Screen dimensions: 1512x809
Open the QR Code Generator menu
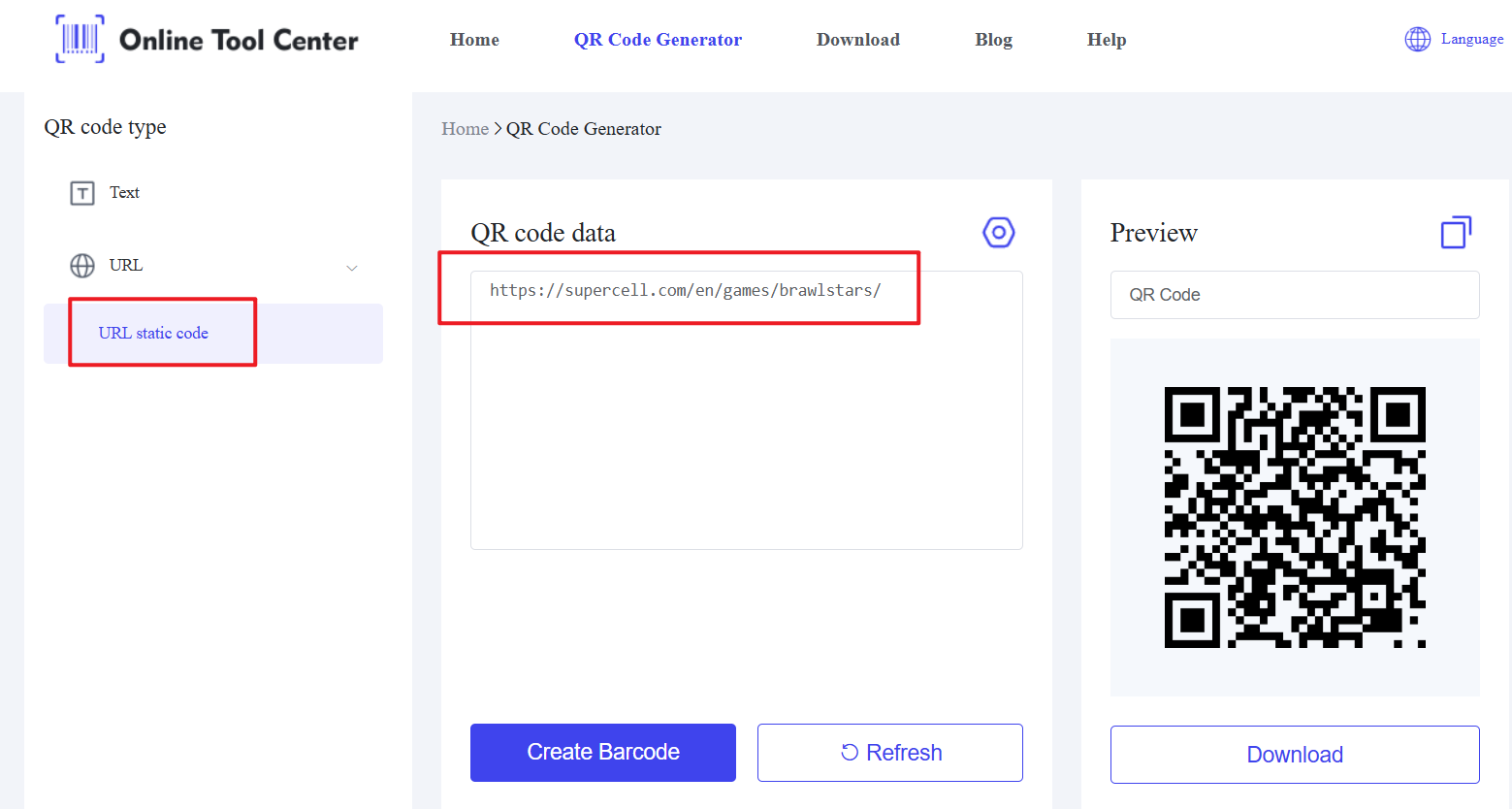click(x=658, y=40)
